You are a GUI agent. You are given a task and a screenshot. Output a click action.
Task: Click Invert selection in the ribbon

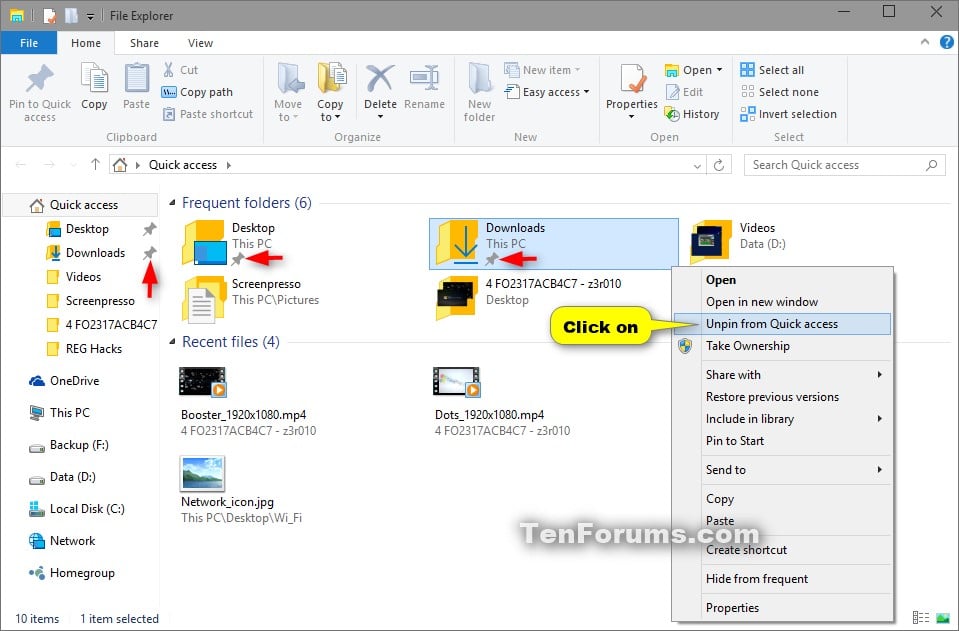(788, 114)
